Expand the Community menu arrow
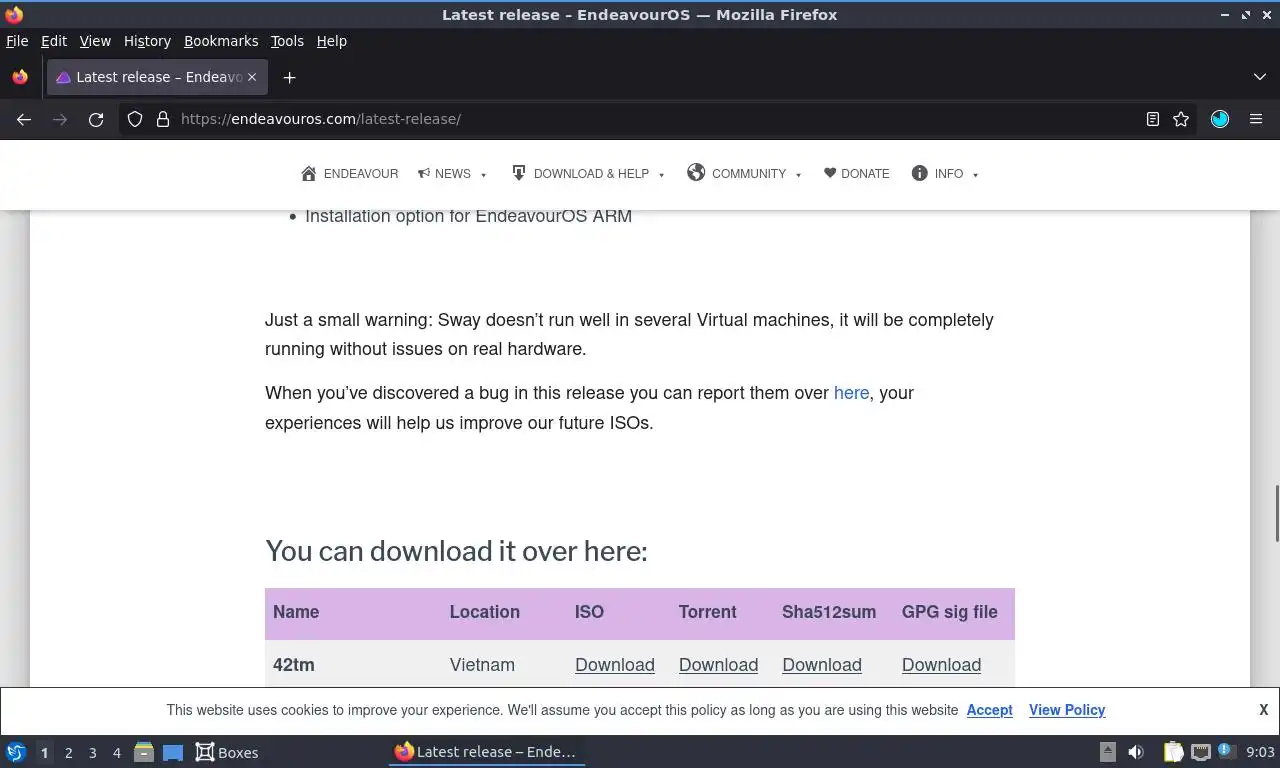The image size is (1280, 768). pos(798,175)
